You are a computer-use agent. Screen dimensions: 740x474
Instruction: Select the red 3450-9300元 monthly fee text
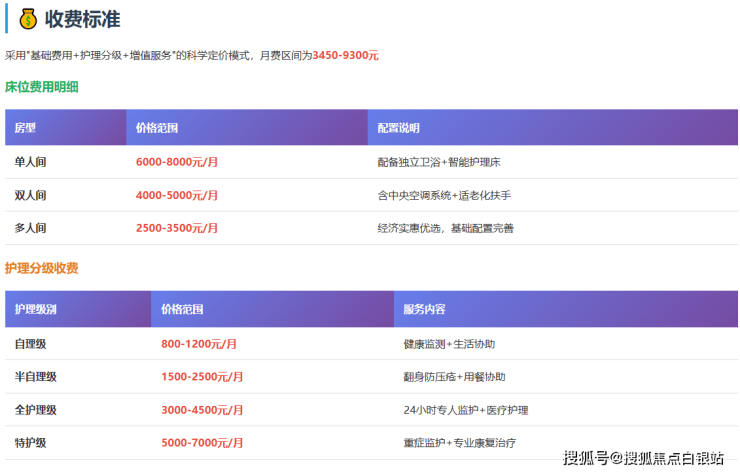pos(345,56)
